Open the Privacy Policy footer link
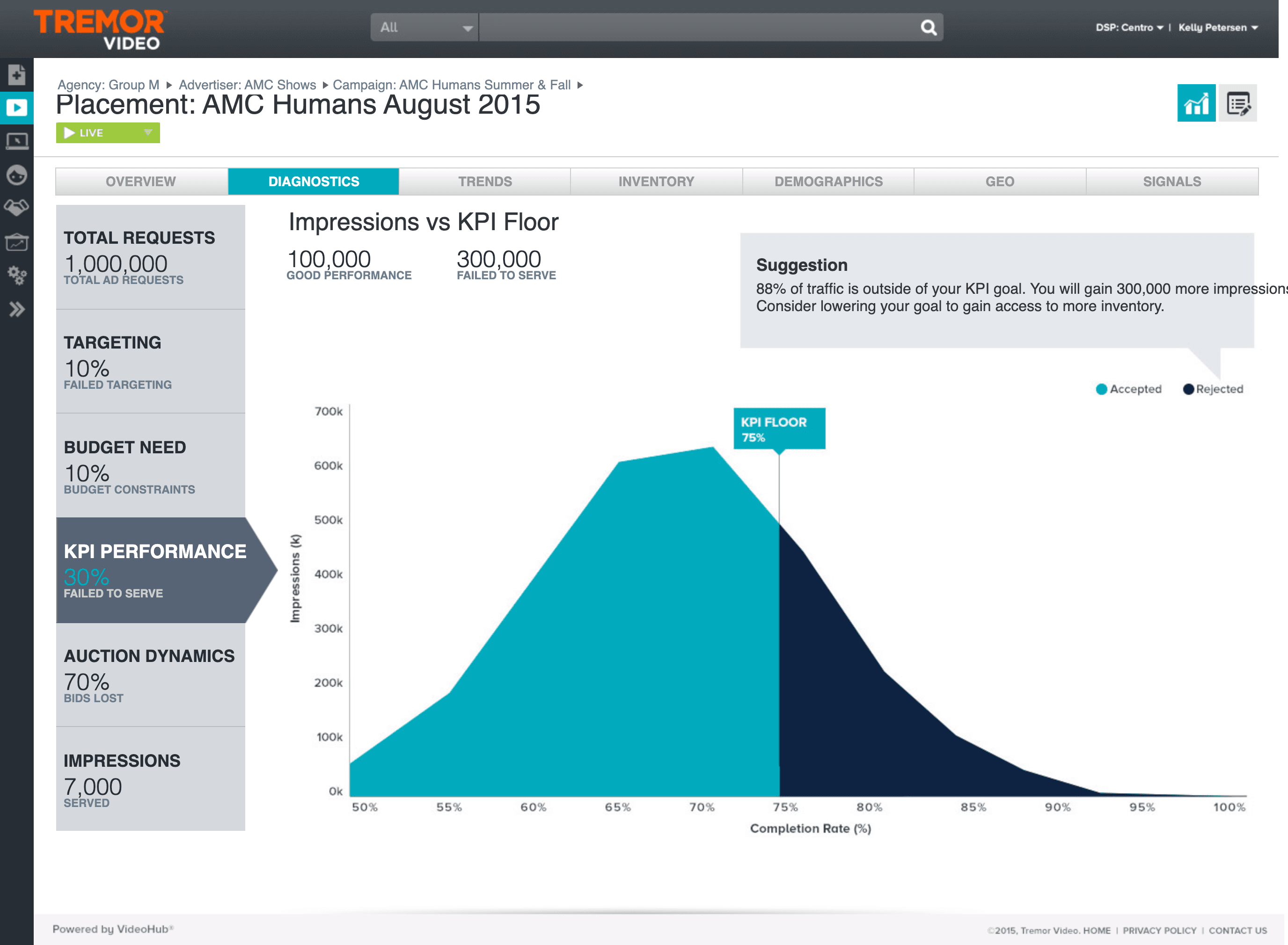This screenshot has height=945, width=1288. (x=1159, y=930)
